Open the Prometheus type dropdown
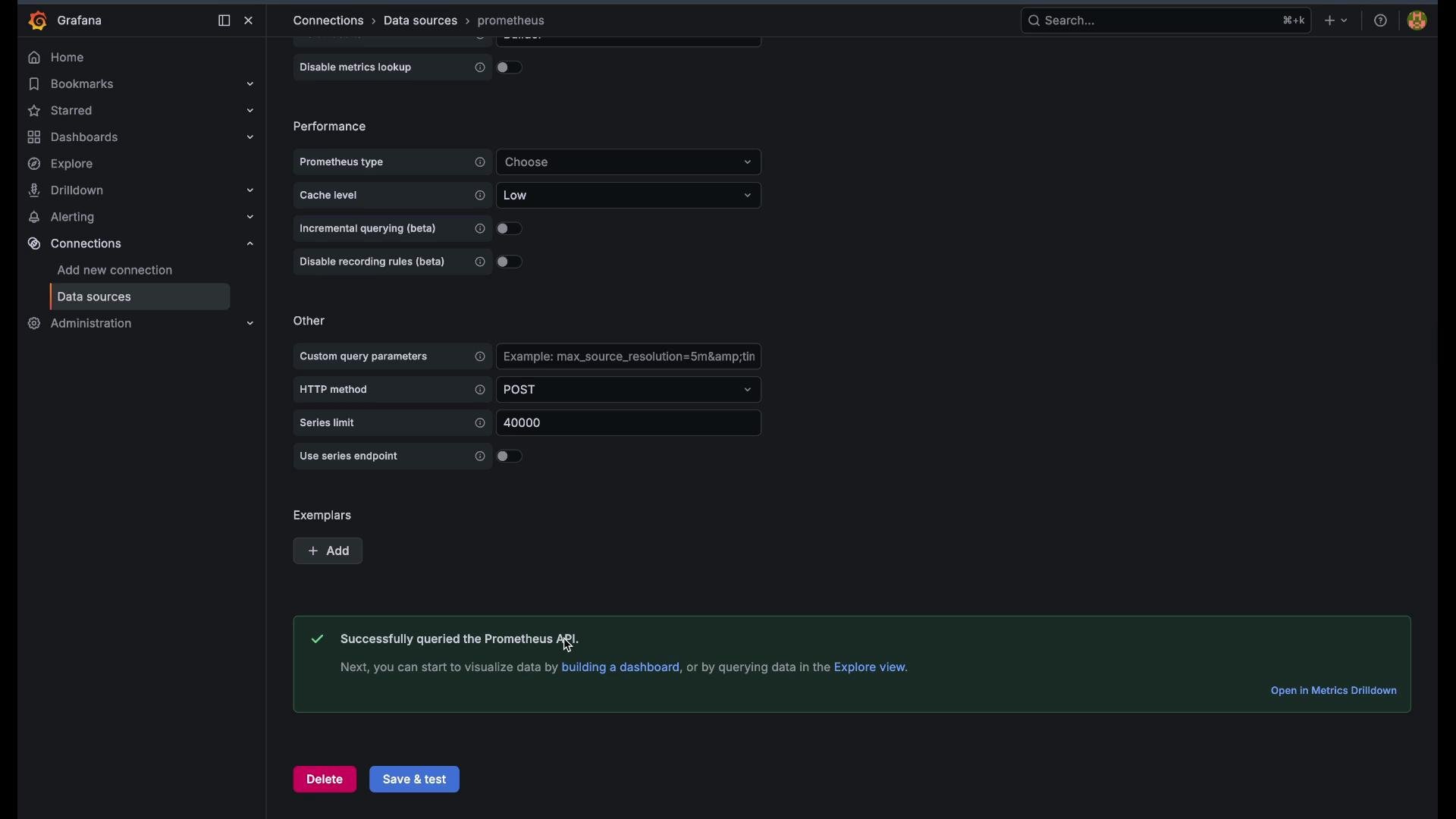The width and height of the screenshot is (1456, 819). click(629, 163)
